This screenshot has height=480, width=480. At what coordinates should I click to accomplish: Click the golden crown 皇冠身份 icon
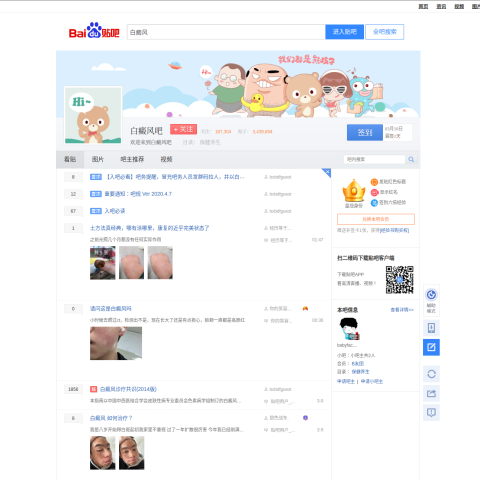point(354,190)
